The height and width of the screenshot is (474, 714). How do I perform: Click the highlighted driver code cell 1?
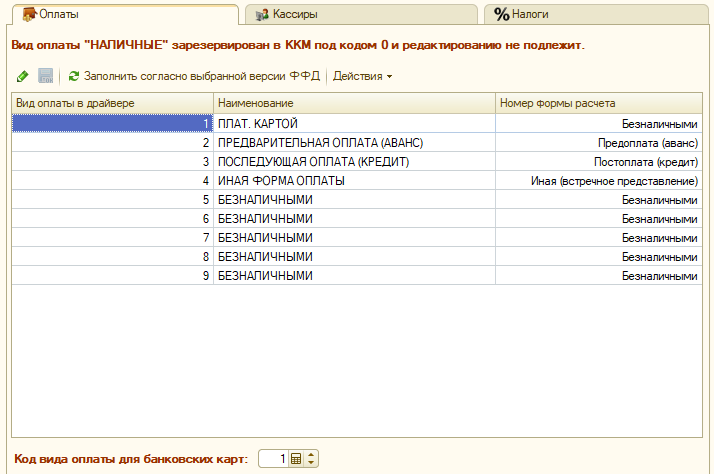112,123
